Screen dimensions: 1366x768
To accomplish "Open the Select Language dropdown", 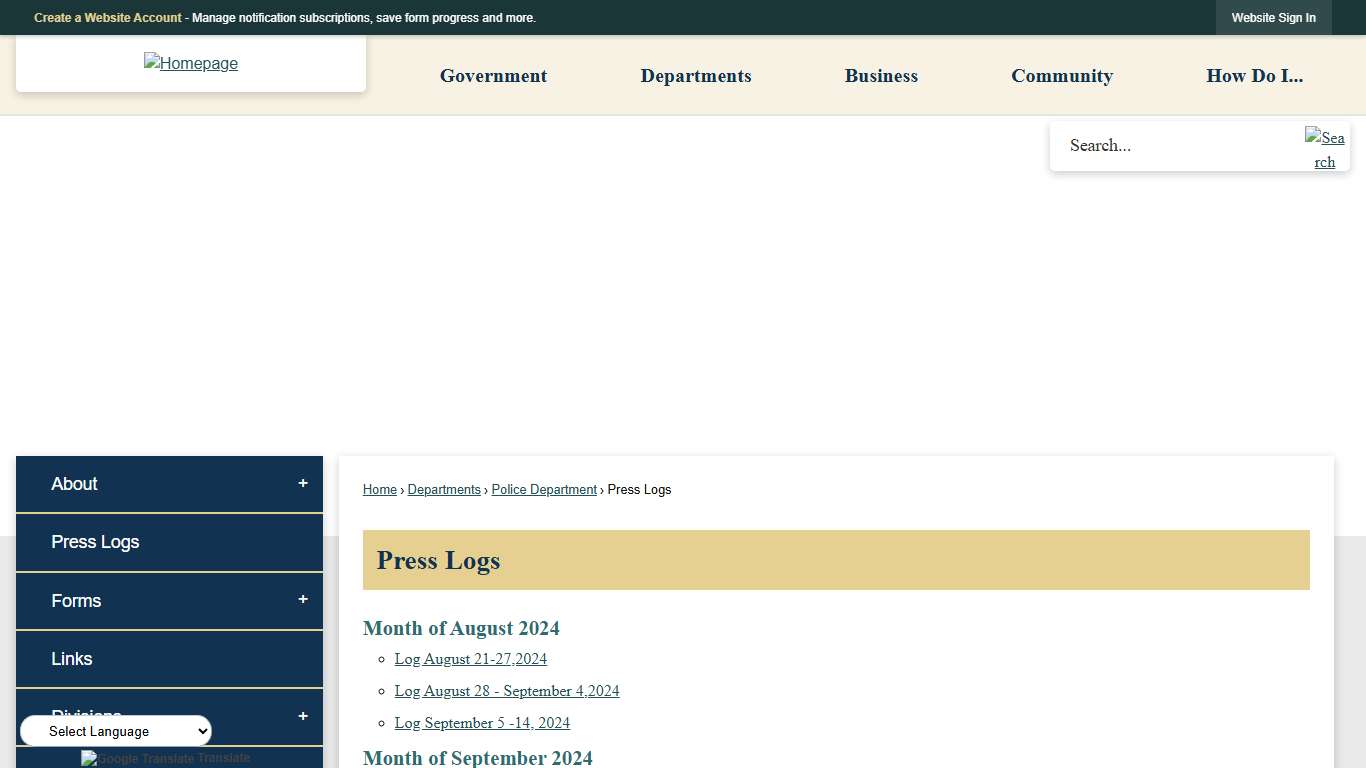I will (116, 731).
